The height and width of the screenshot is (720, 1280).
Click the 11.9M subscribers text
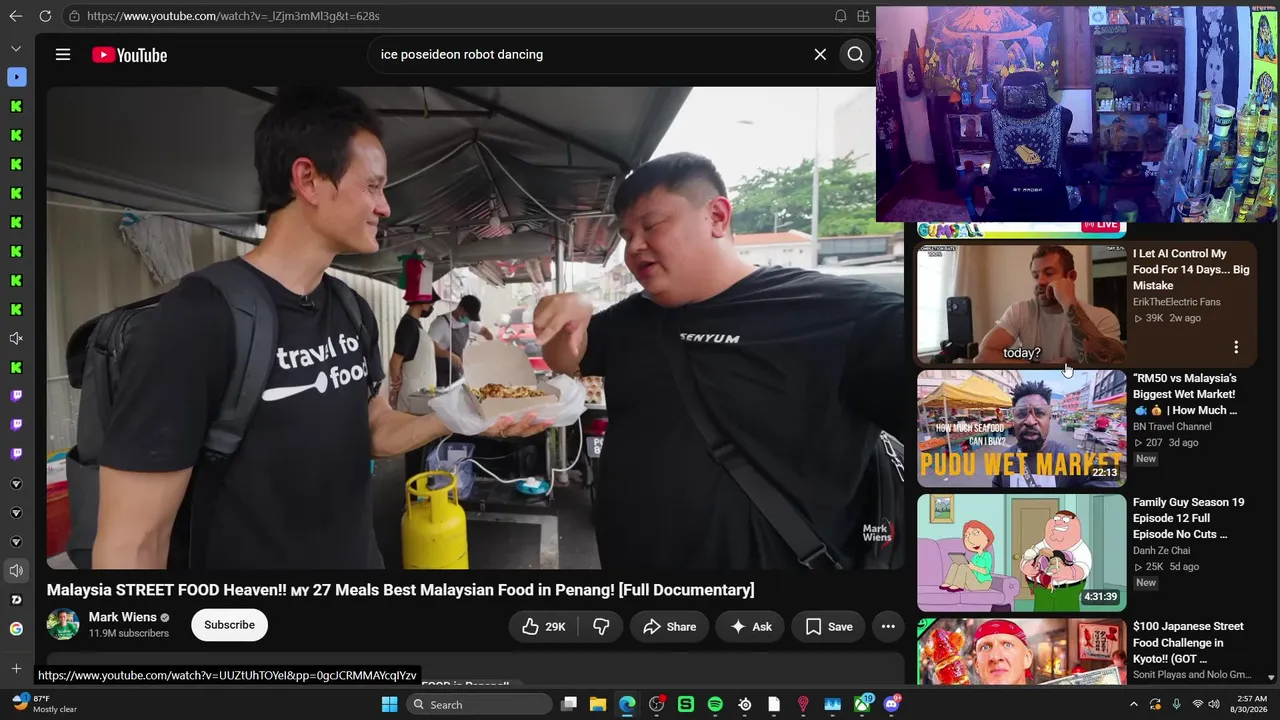[129, 634]
